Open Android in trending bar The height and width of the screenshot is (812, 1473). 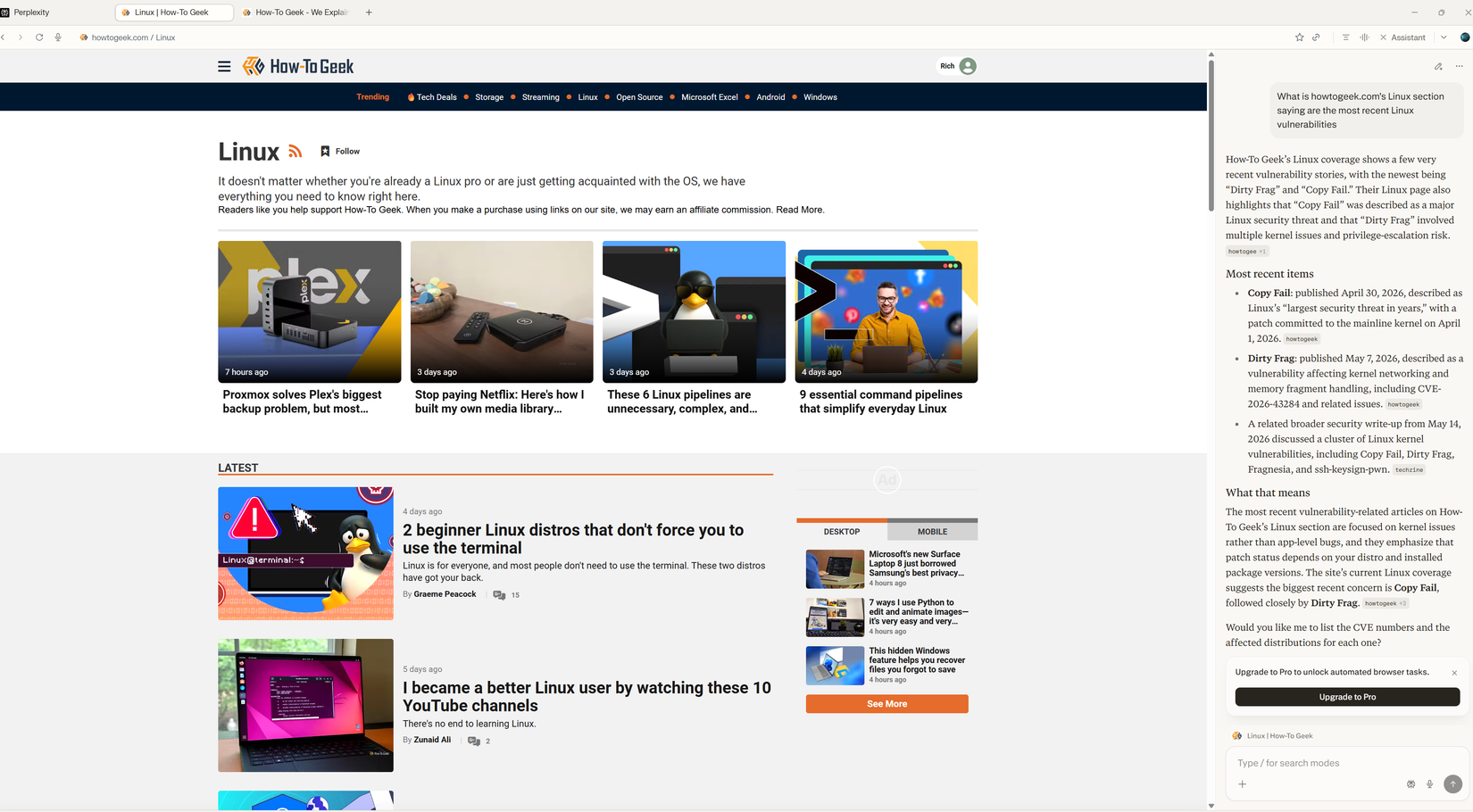[770, 97]
